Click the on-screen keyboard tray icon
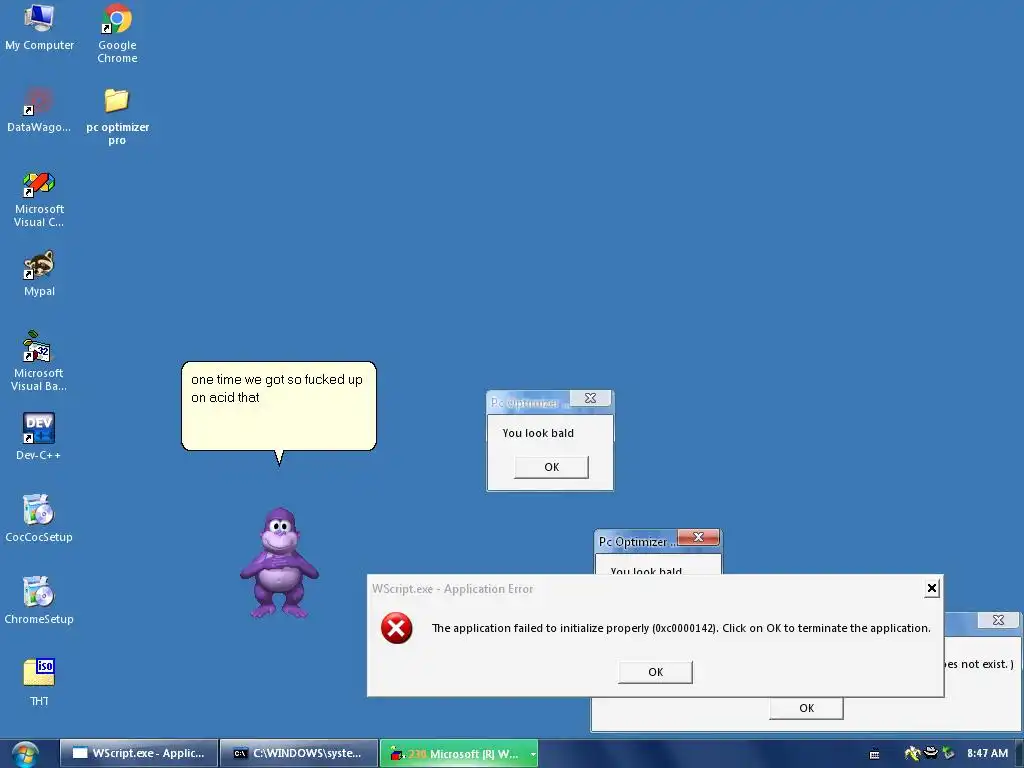The width and height of the screenshot is (1024, 768). pos(874,754)
